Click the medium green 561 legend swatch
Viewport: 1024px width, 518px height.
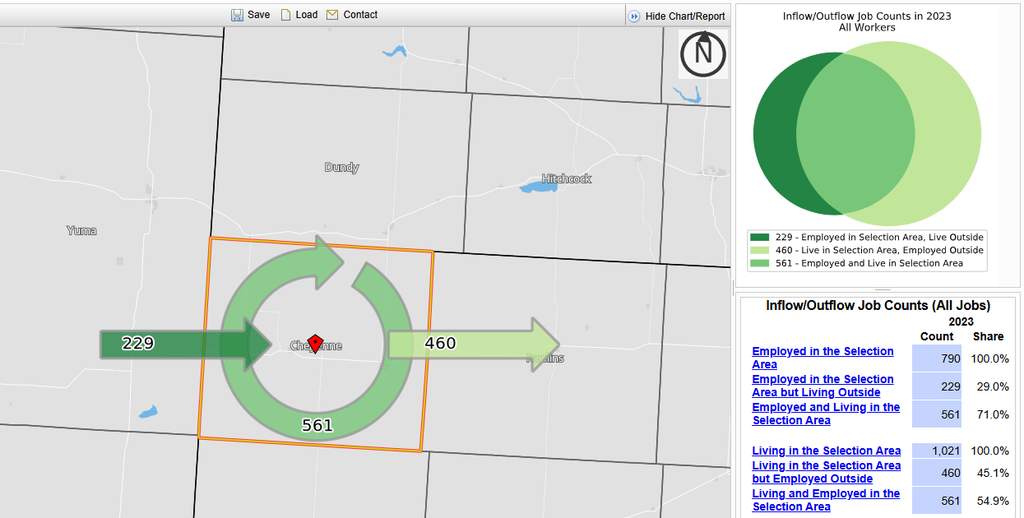click(760, 263)
